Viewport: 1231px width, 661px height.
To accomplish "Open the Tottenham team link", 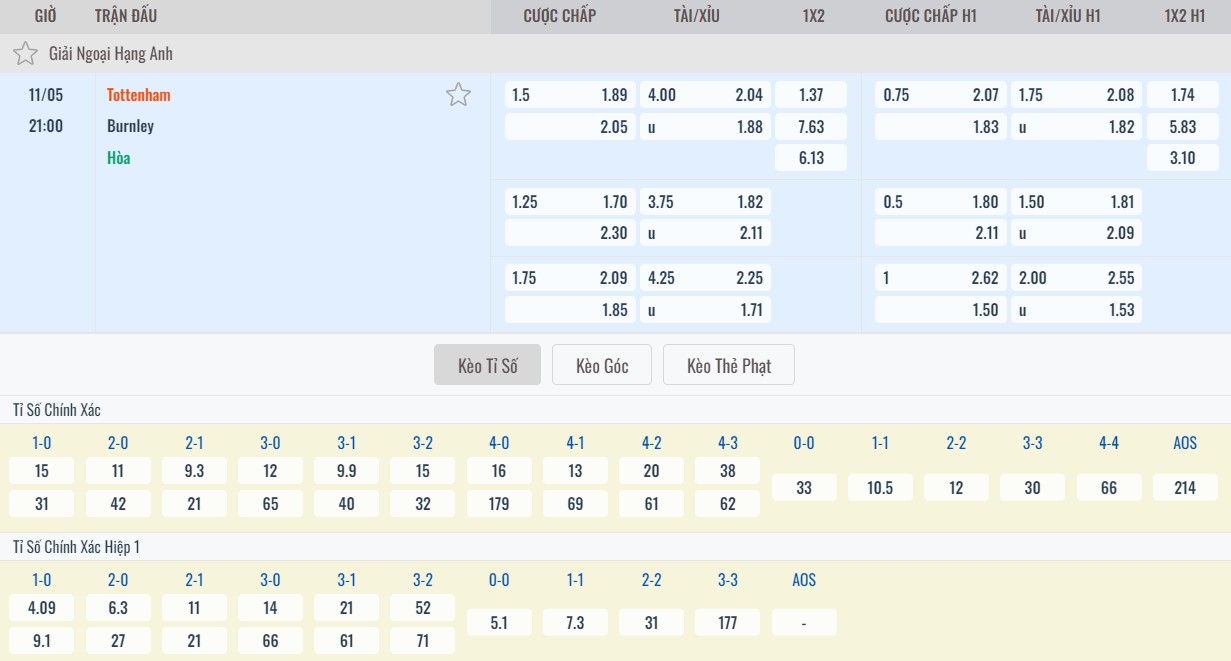I will (139, 95).
